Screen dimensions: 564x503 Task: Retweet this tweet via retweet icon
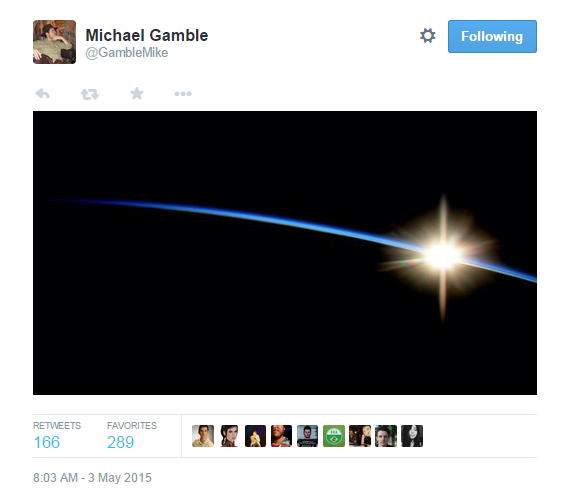(90, 94)
